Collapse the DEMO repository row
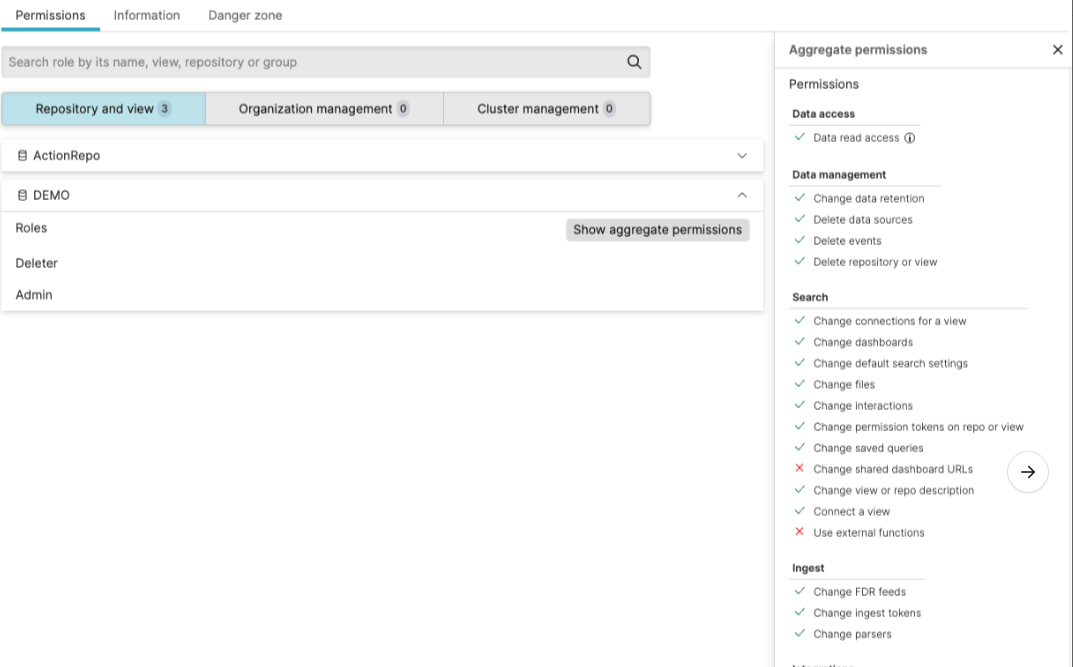This screenshot has height=667, width=1073. (742, 194)
